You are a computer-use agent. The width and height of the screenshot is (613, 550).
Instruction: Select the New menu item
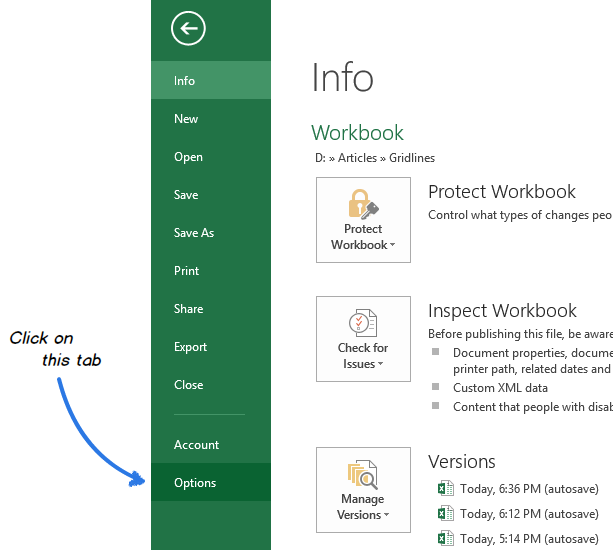(211, 118)
